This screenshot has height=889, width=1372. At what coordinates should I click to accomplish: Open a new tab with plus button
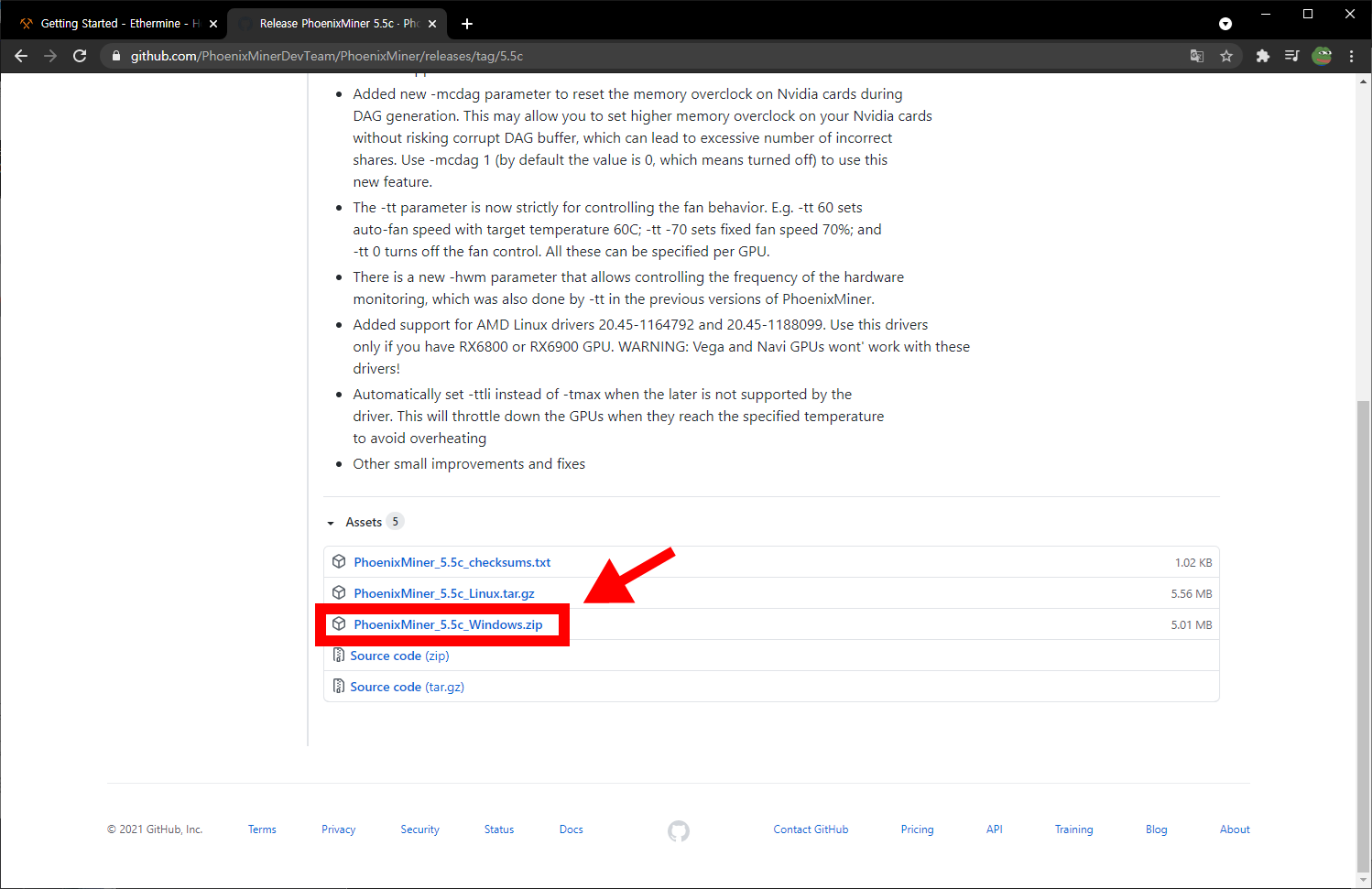coord(467,24)
